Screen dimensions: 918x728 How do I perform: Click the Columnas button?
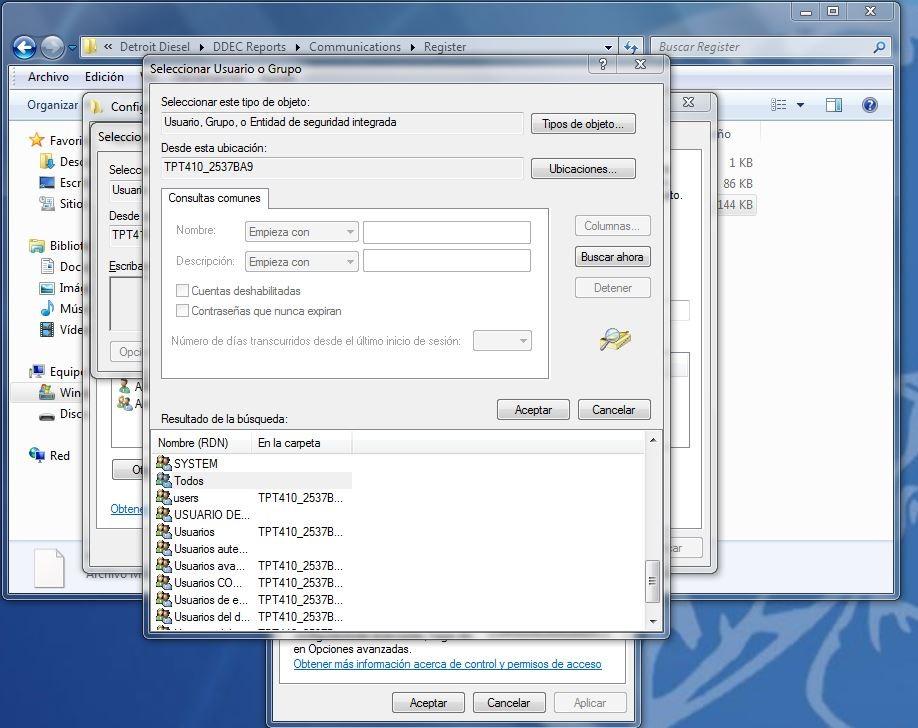(x=612, y=226)
